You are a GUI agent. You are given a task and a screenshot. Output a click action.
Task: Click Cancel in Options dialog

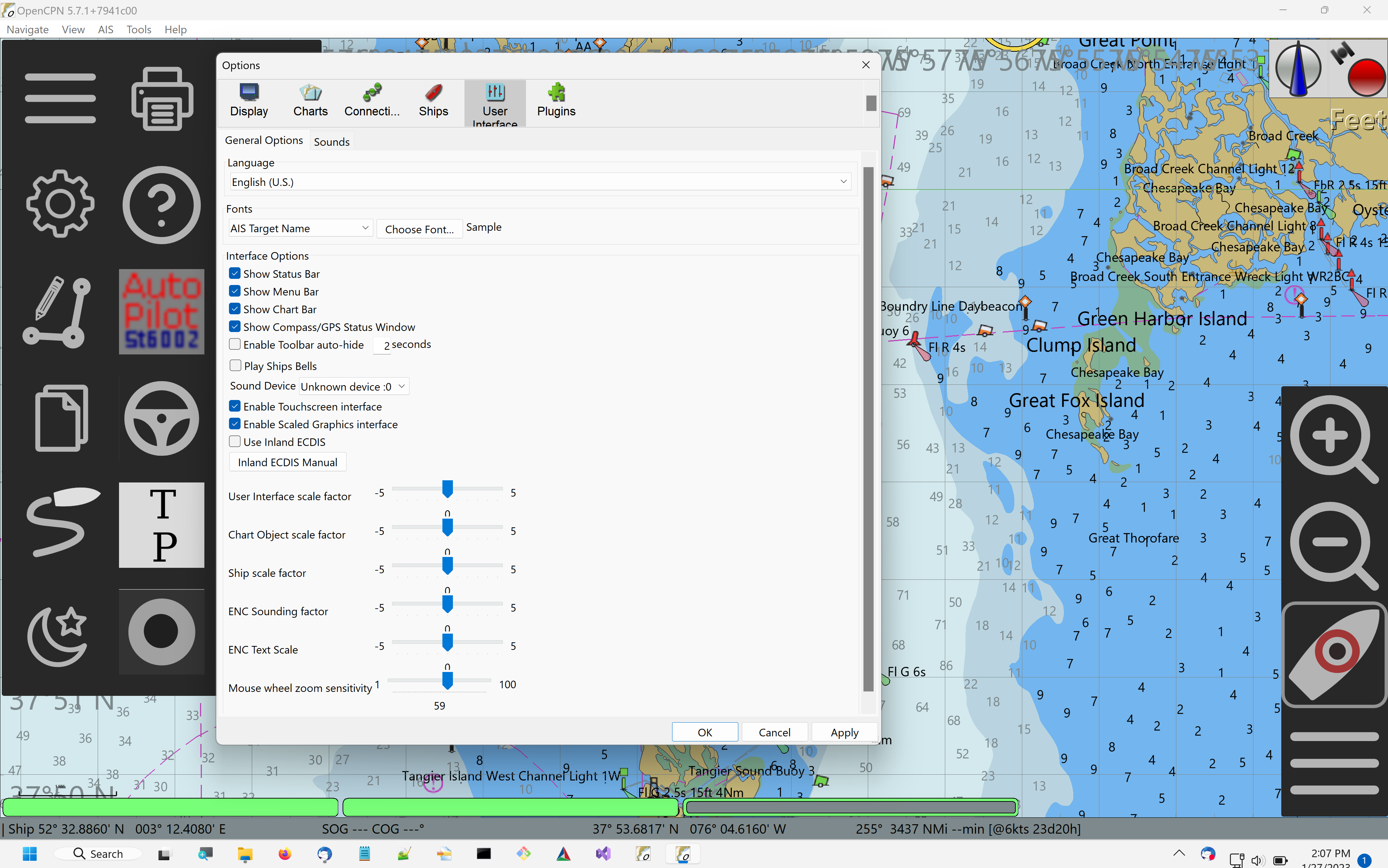point(774,732)
